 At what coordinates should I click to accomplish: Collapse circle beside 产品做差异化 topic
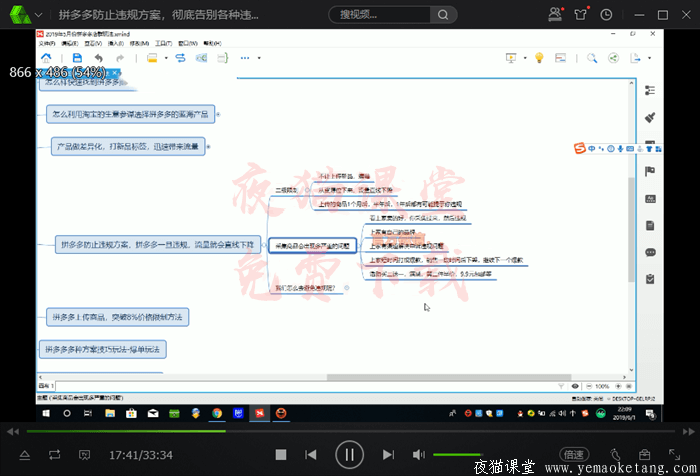[x=208, y=146]
